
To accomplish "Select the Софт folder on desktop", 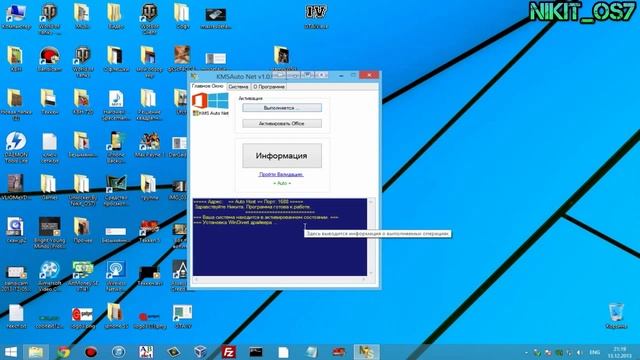I will (182, 16).
